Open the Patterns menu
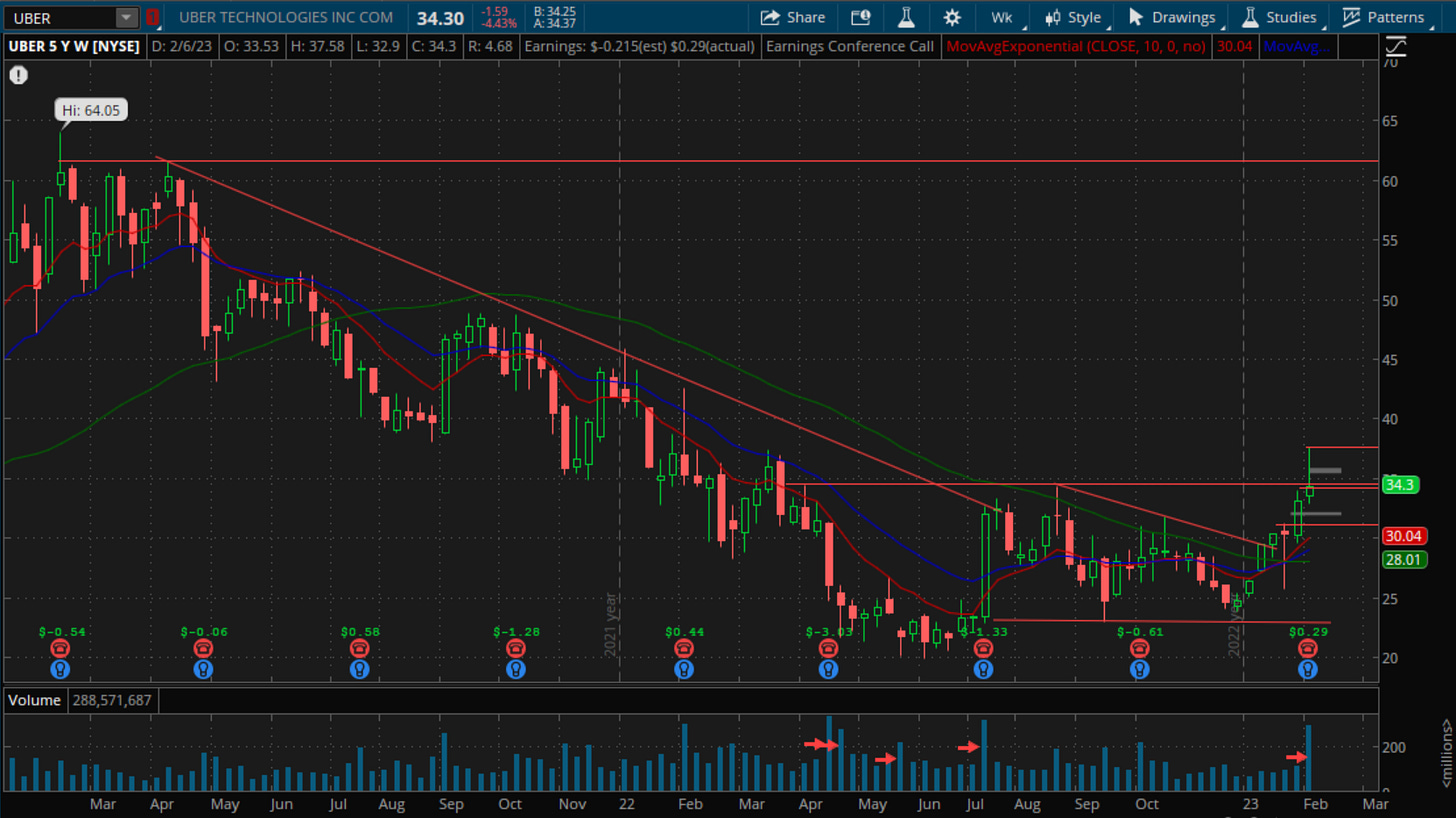The image size is (1456, 818). pos(1384,17)
